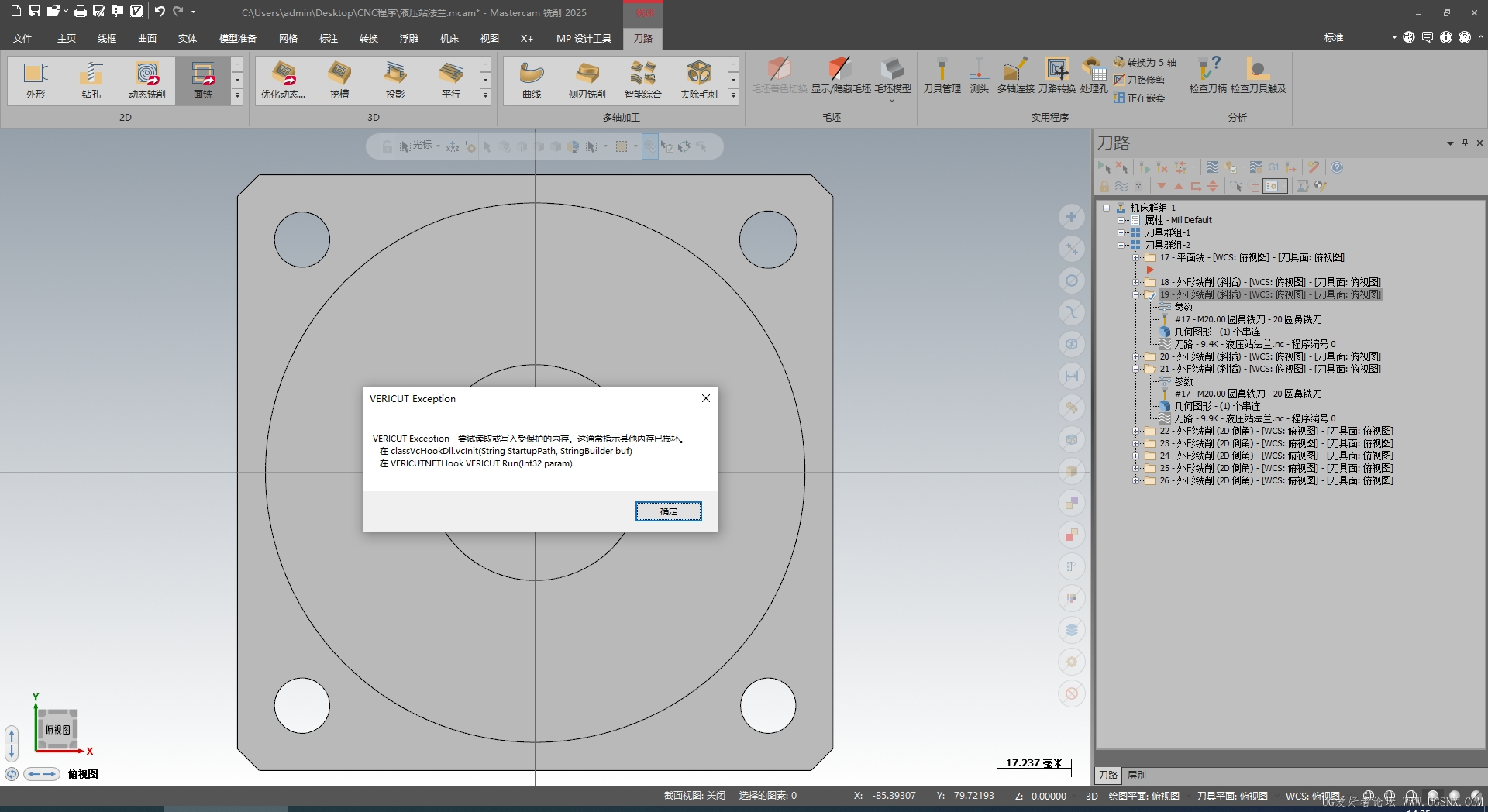The image size is (1488, 812).
Task: Choose the 挖槽 pocket 3D toolpath
Action: (x=339, y=81)
